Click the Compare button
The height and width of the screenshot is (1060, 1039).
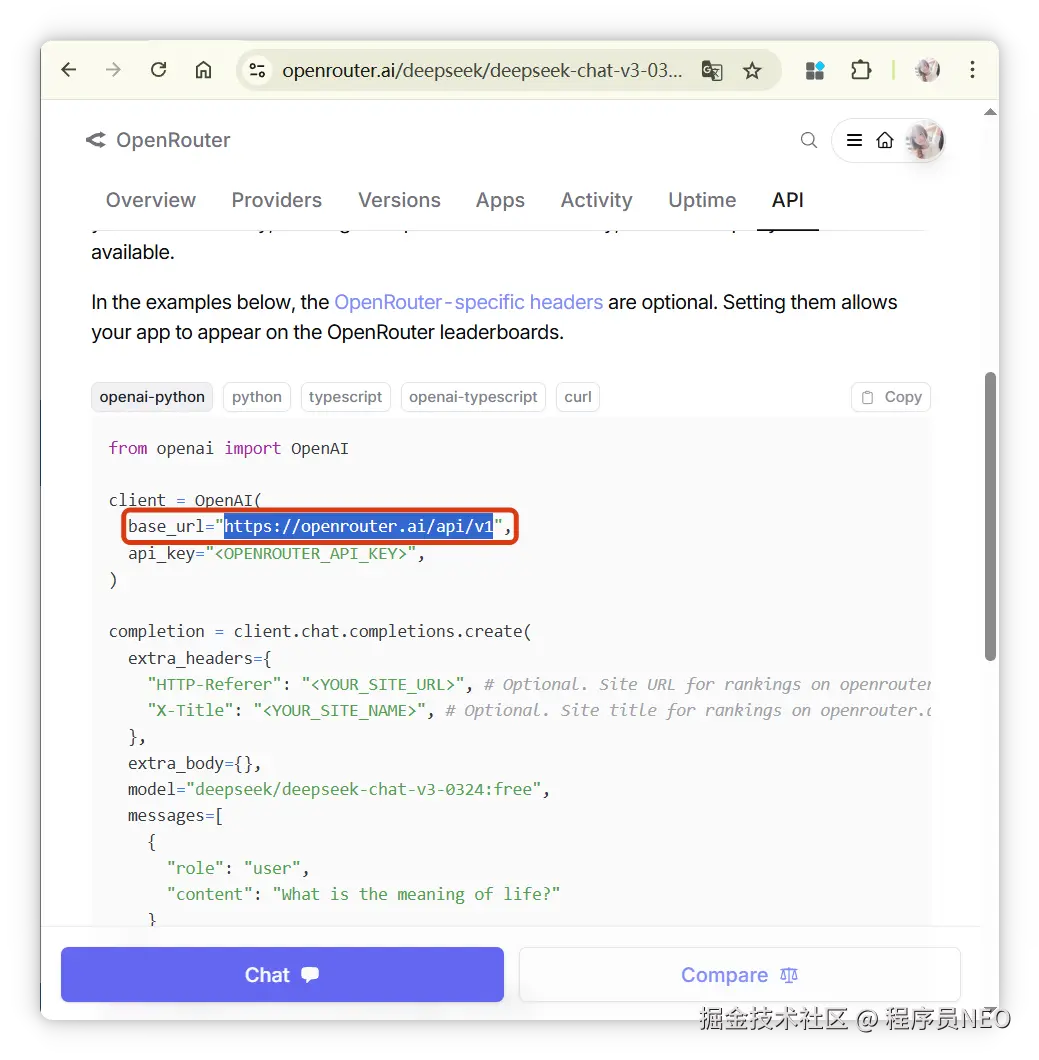(x=740, y=974)
